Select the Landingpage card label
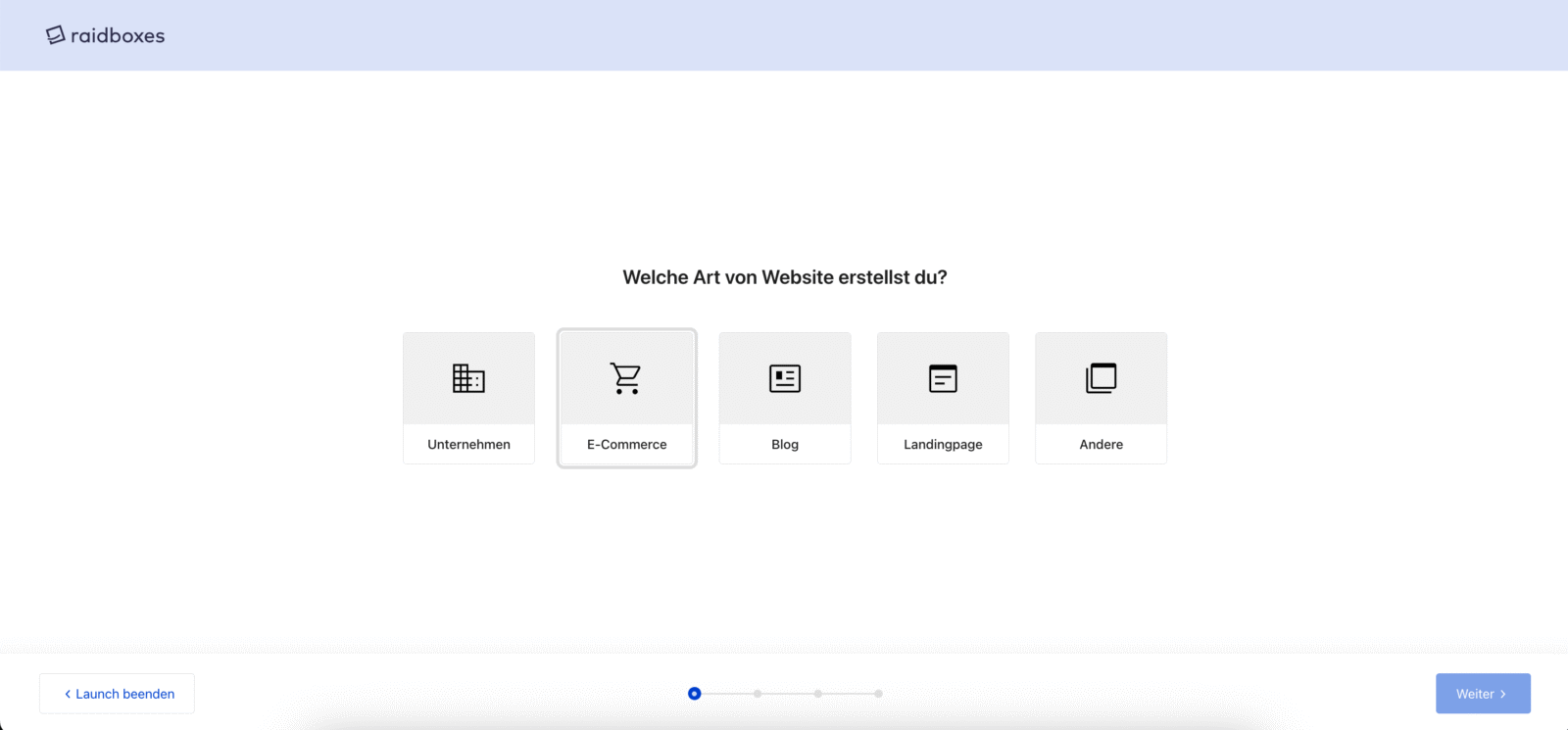Viewport: 1568px width, 730px height. pyautogui.click(x=943, y=444)
